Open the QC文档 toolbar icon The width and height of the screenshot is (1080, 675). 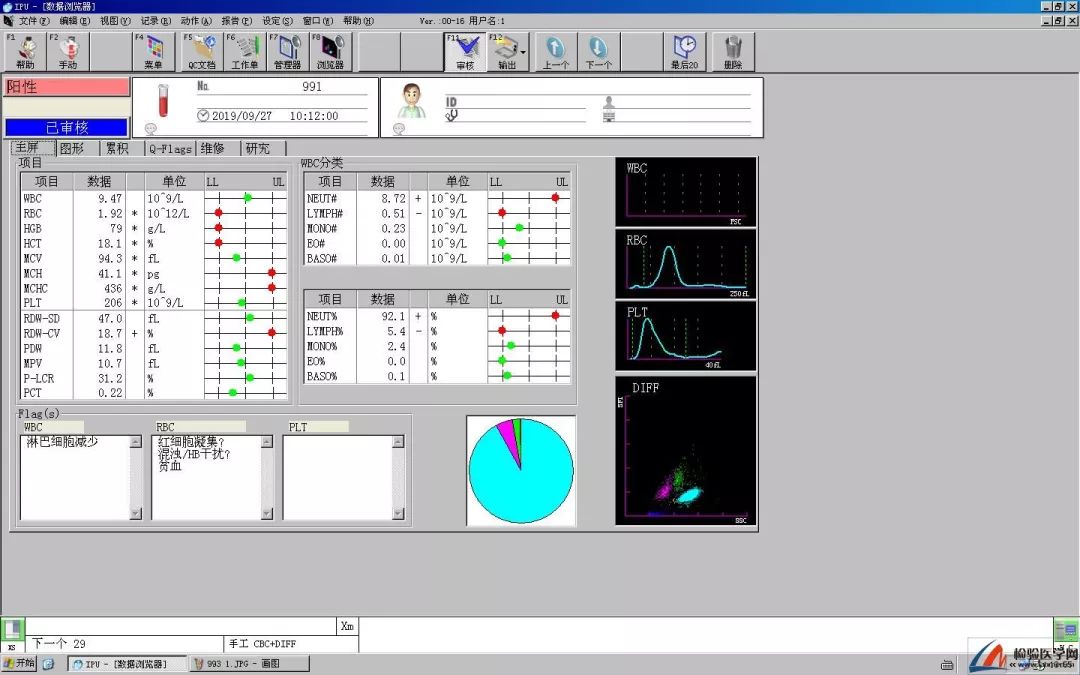(201, 52)
